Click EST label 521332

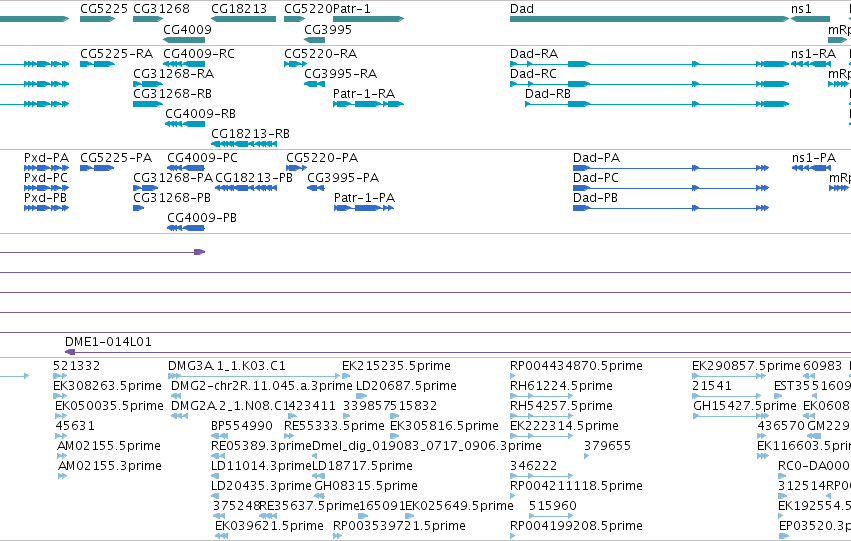[77, 366]
